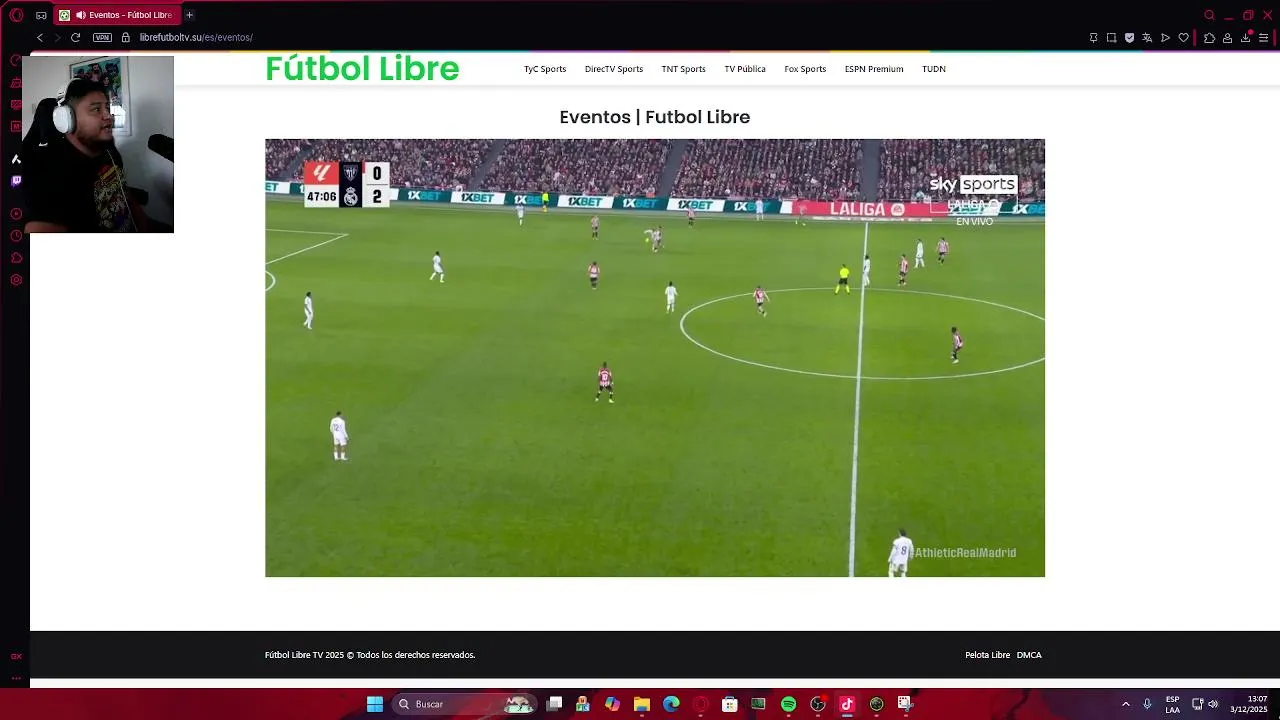
Task: Click the live match video player
Action: point(655,358)
